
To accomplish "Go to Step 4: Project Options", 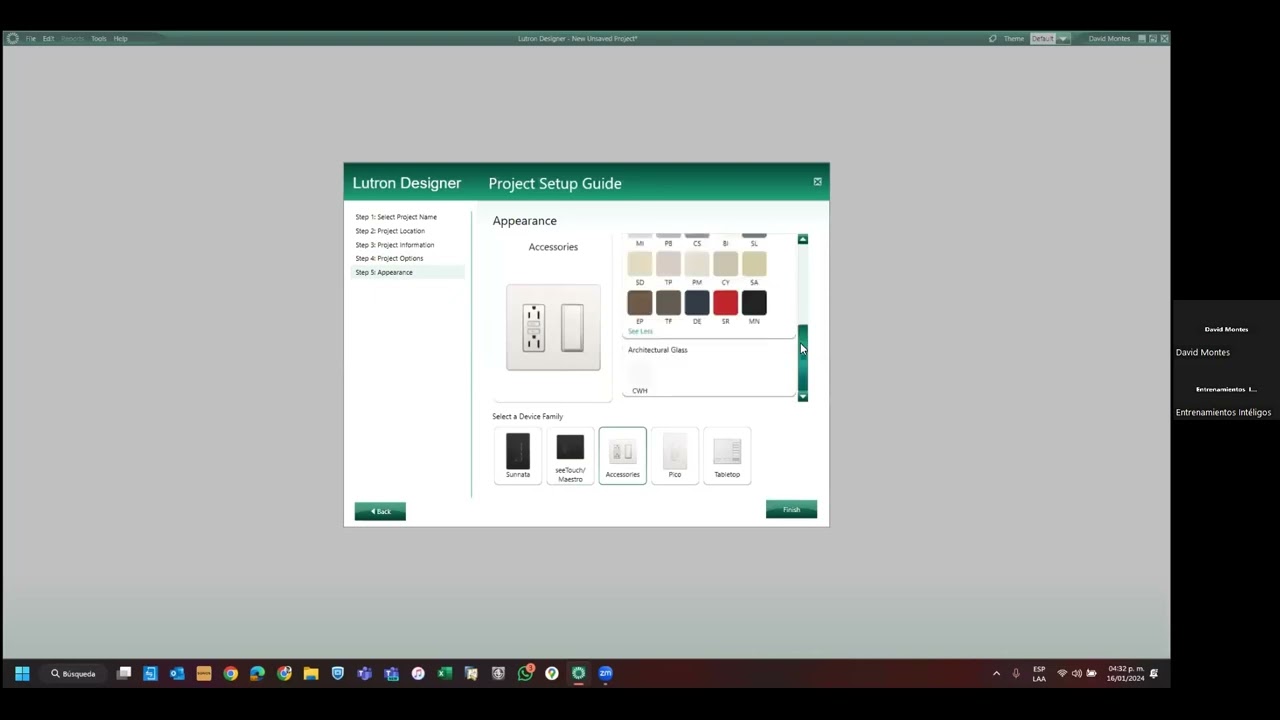I will [389, 258].
